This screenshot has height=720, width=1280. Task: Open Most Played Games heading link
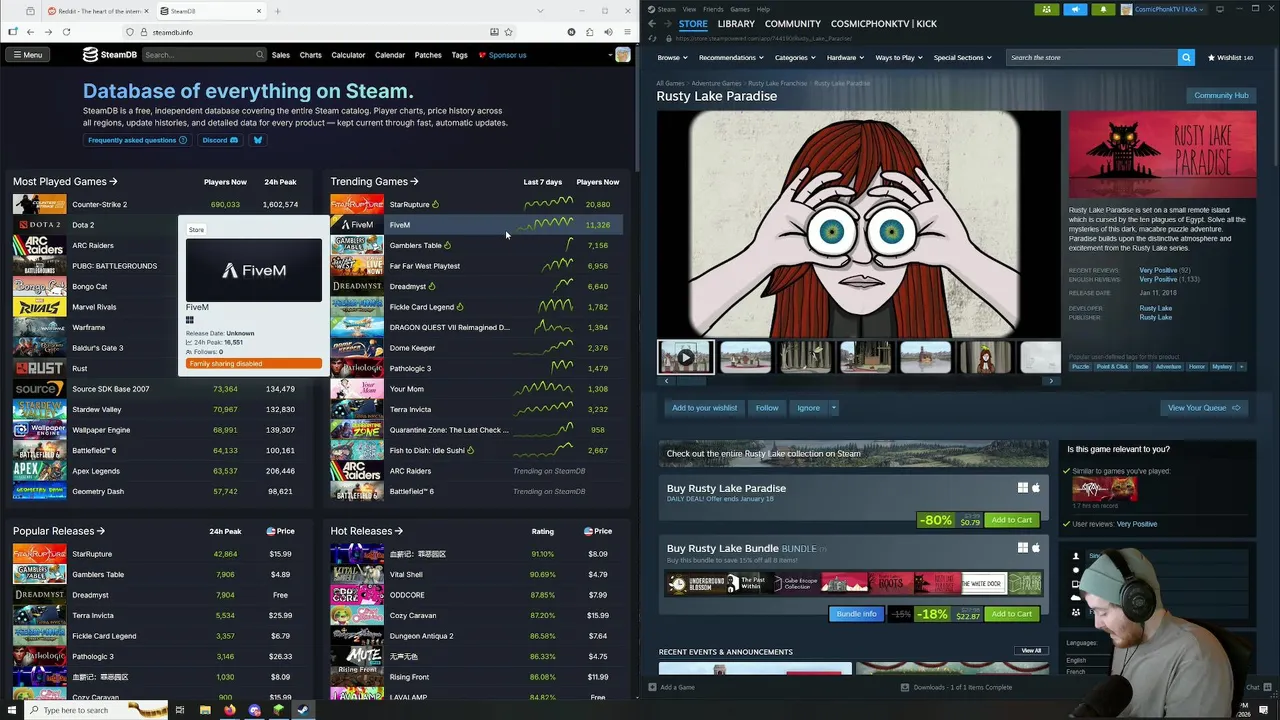65,181
